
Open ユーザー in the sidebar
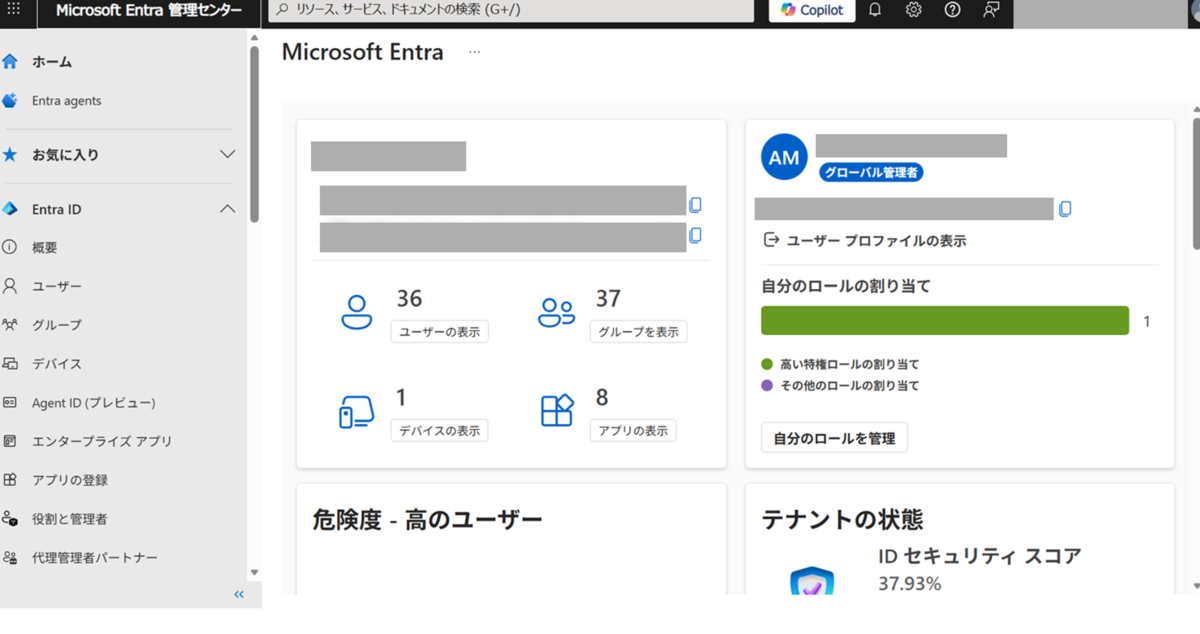click(x=57, y=286)
